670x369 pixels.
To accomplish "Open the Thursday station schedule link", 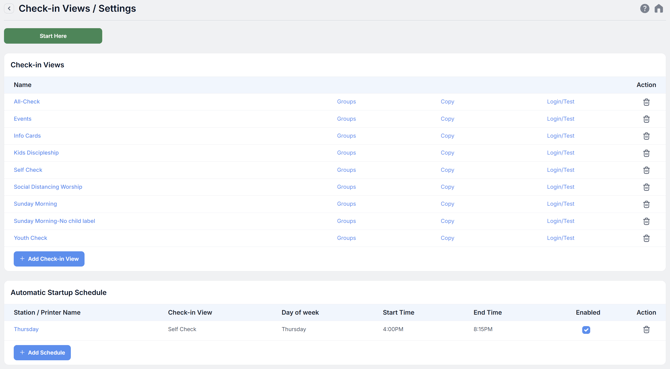I will 26,329.
